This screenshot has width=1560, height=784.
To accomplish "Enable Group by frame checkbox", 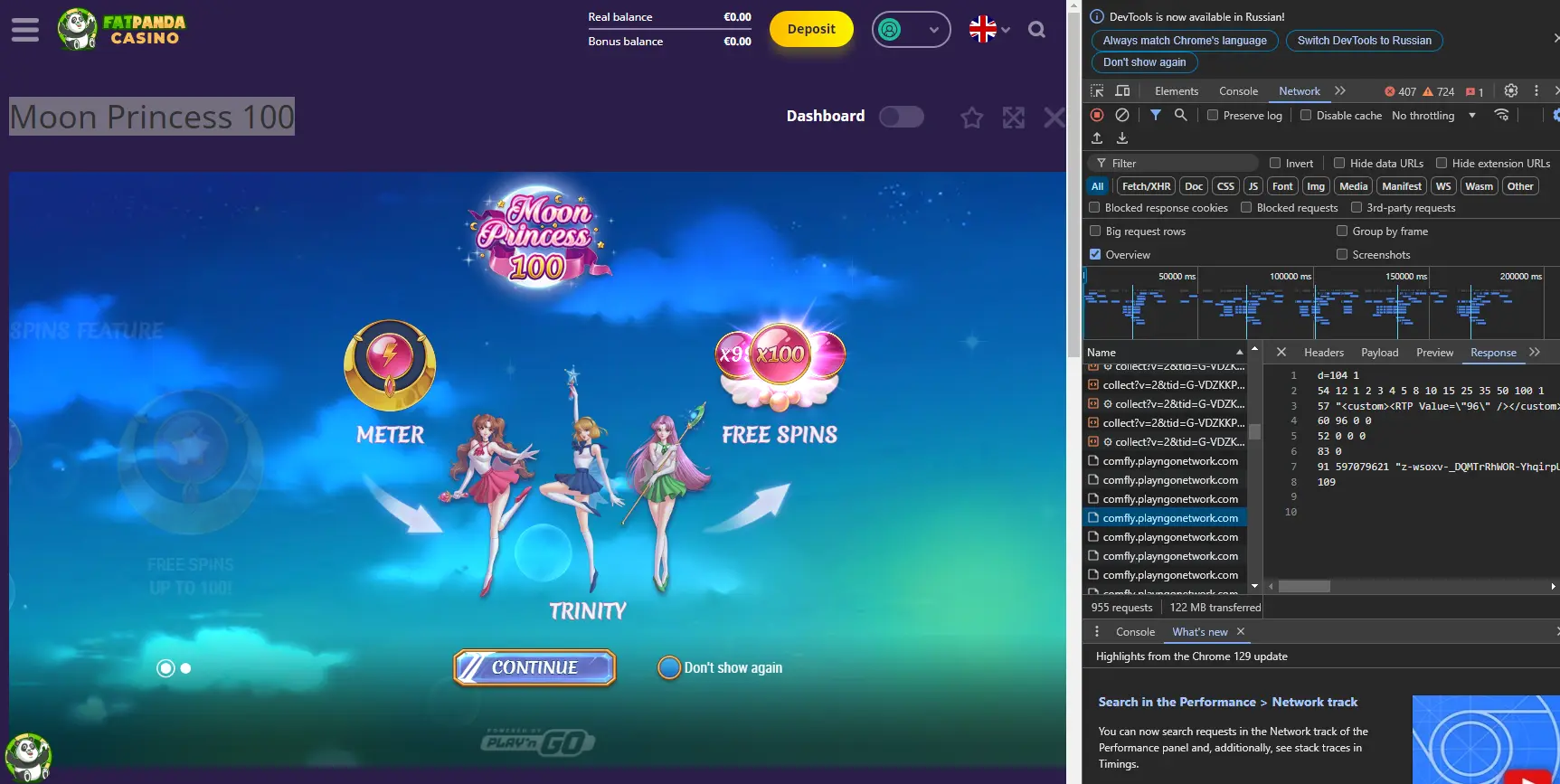I will 1342,231.
